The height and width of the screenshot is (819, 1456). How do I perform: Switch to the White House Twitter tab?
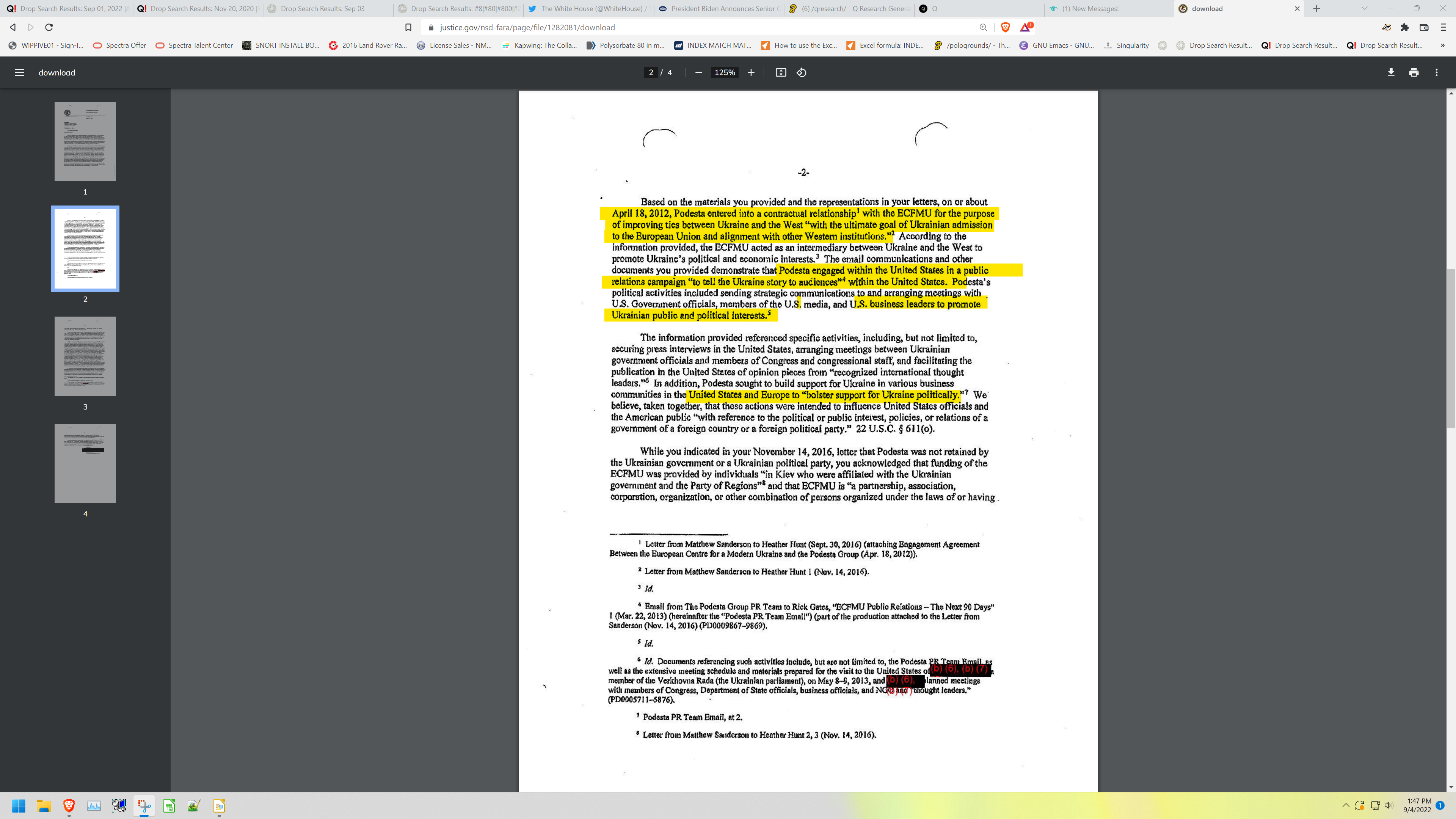pos(588,8)
